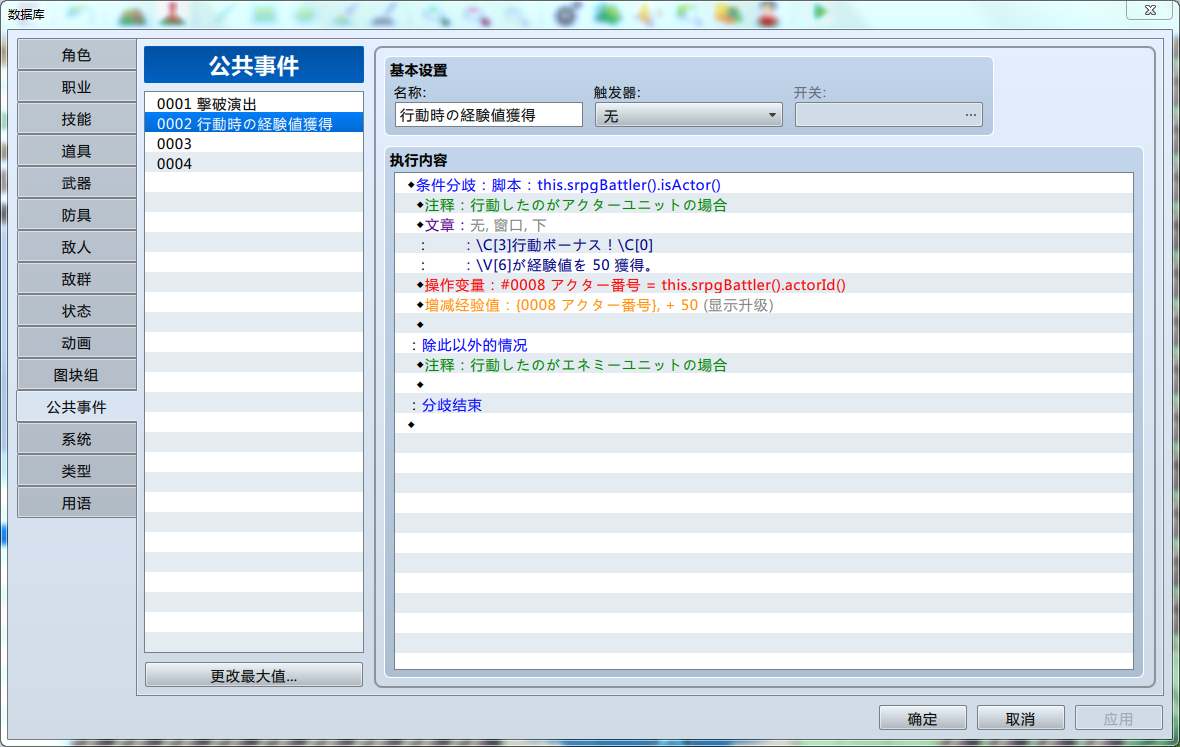This screenshot has height=747, width=1180.
Task: Click the disabled 开关 selector field
Action: [x=888, y=115]
